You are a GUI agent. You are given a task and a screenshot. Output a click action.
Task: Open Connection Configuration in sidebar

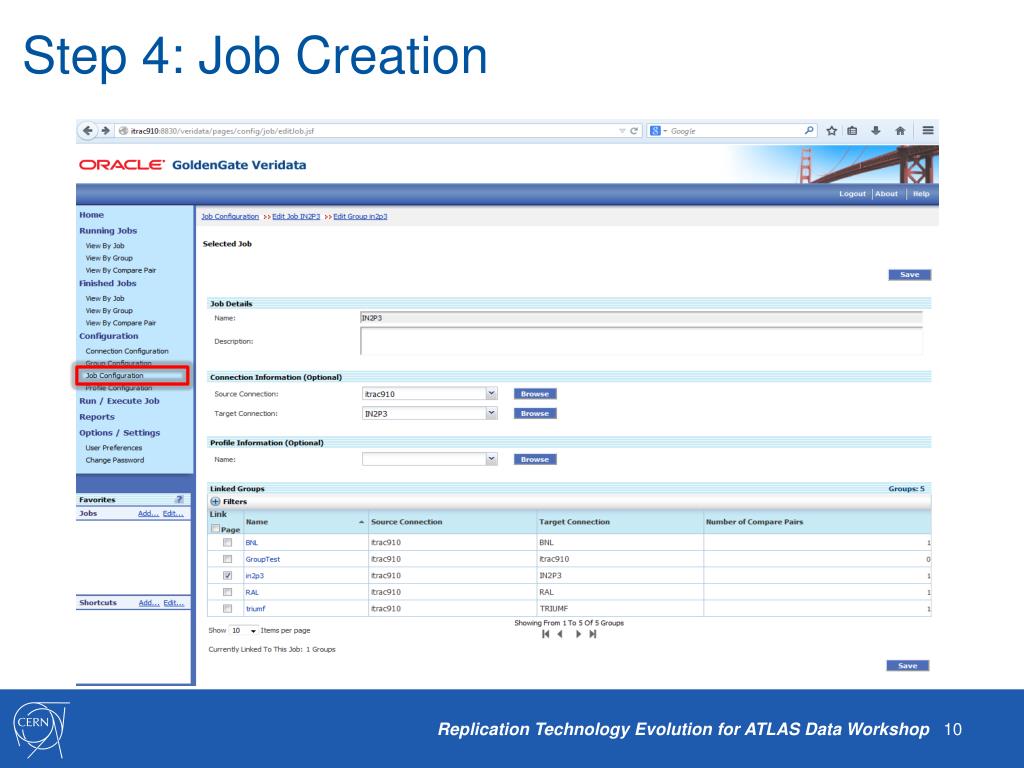(x=127, y=351)
